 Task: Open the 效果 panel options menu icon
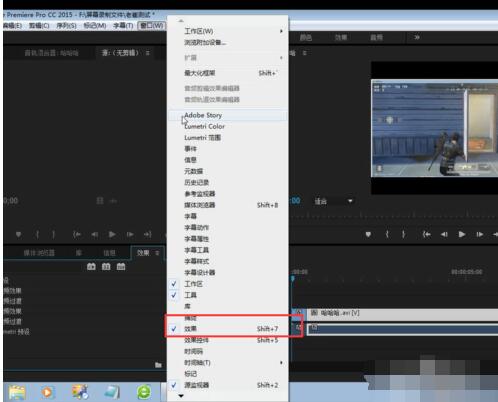tap(157, 253)
